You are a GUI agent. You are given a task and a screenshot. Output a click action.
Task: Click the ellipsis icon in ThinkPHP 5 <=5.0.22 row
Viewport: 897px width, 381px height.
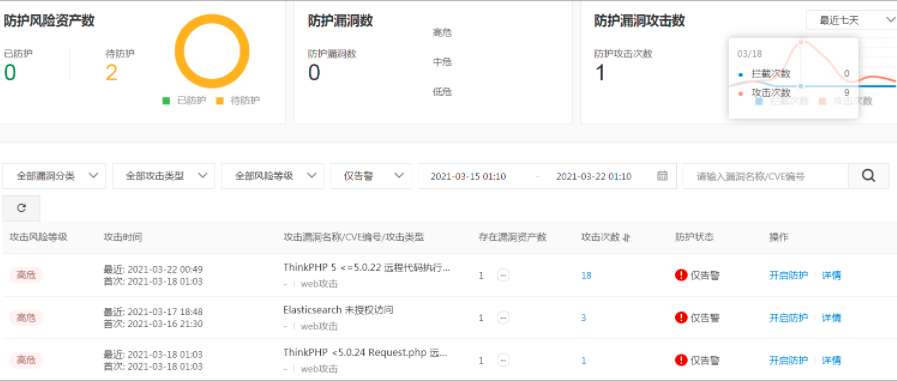click(503, 275)
